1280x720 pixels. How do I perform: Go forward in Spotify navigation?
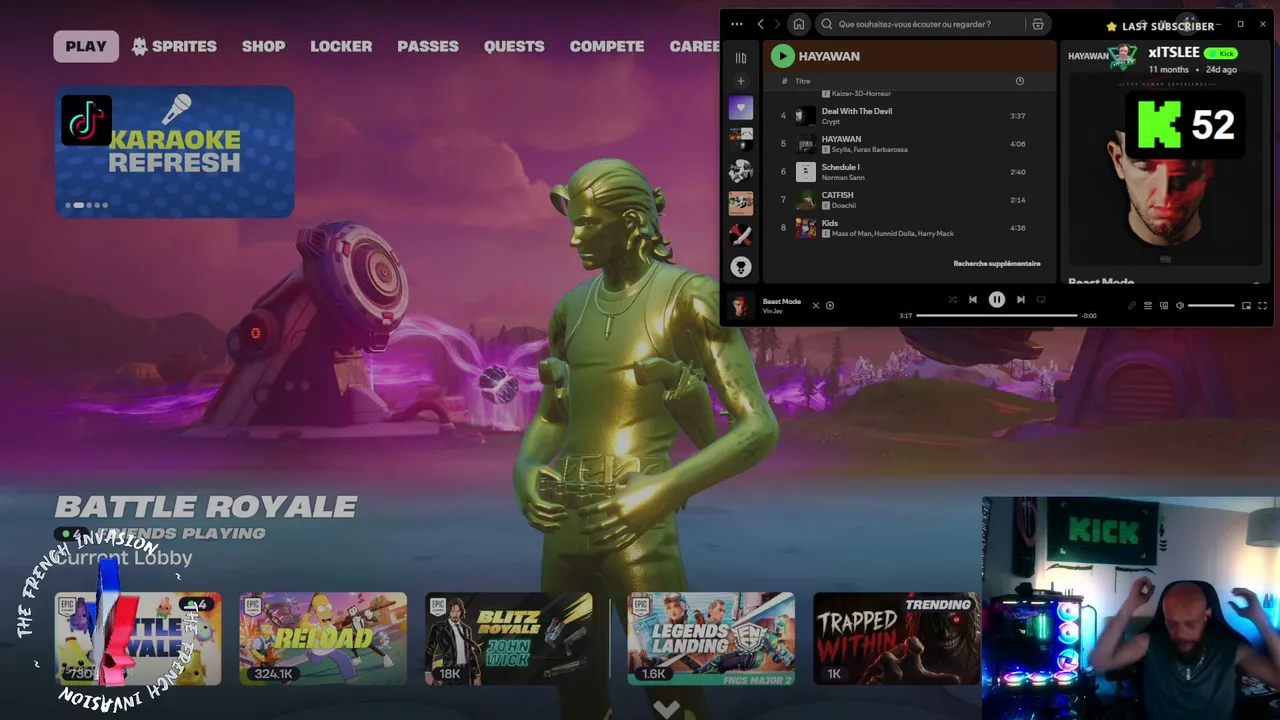point(777,24)
